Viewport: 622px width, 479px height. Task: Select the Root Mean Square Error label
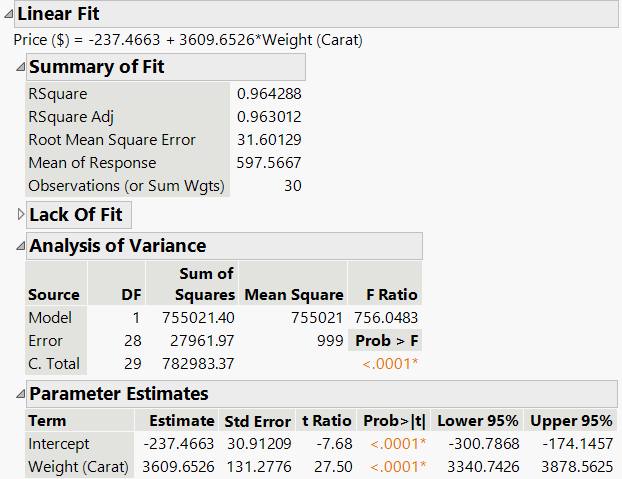click(x=112, y=140)
